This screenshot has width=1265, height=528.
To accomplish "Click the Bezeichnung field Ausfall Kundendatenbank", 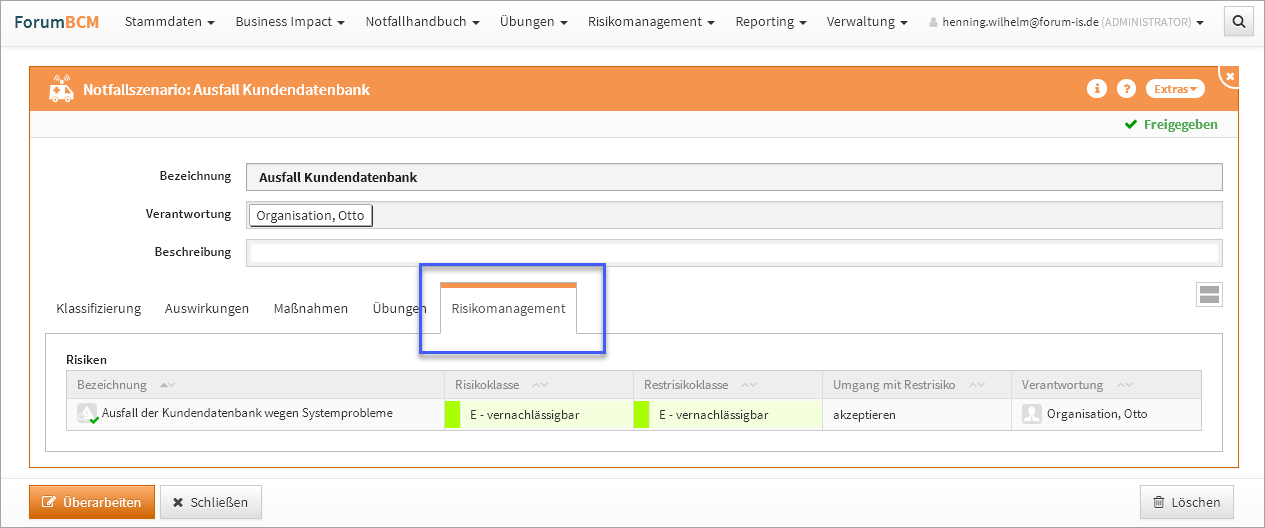I will pyautogui.click(x=734, y=177).
